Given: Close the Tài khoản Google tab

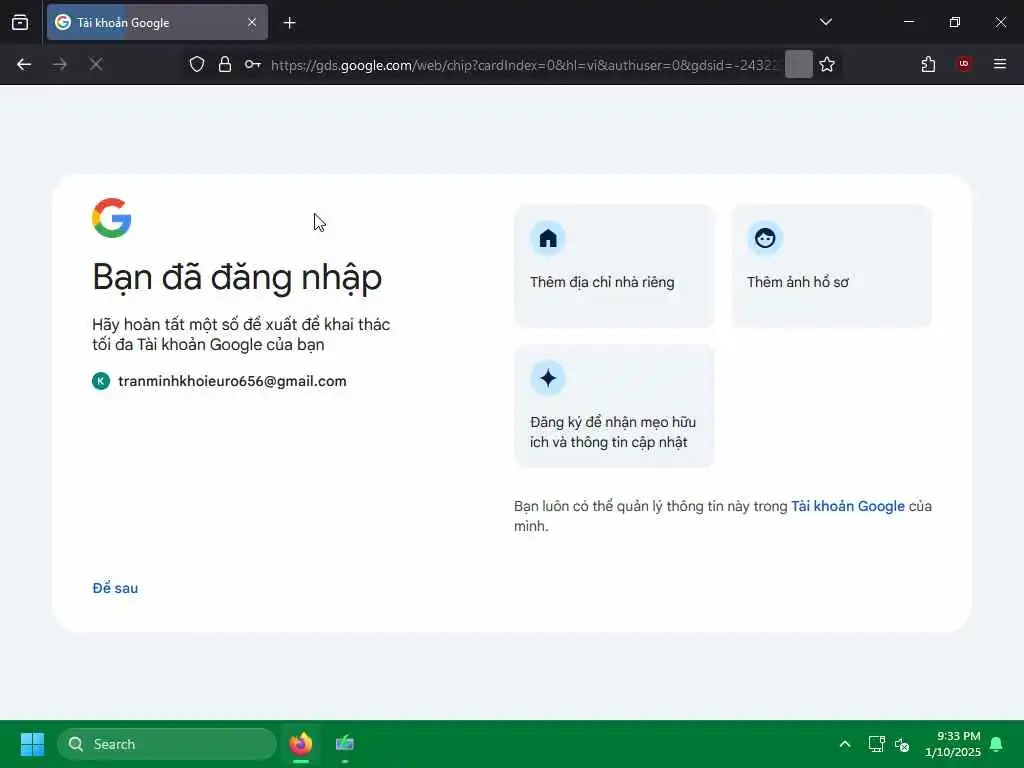Looking at the screenshot, I should coord(252,22).
